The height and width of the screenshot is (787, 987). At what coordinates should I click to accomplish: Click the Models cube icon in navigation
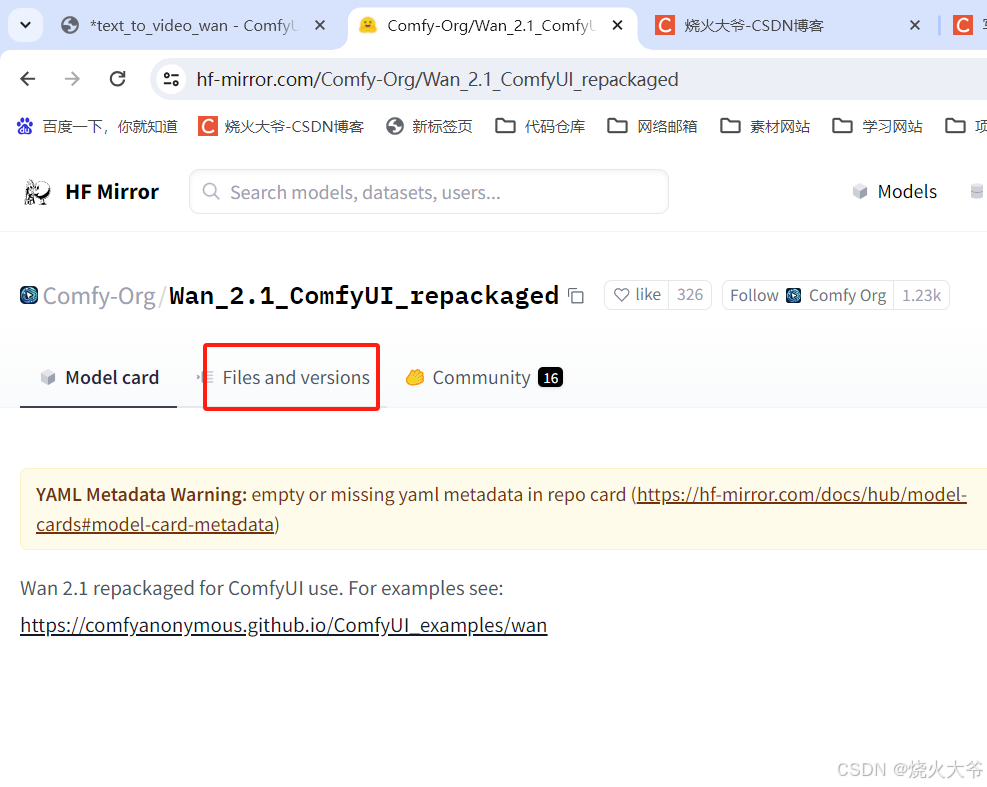[860, 191]
